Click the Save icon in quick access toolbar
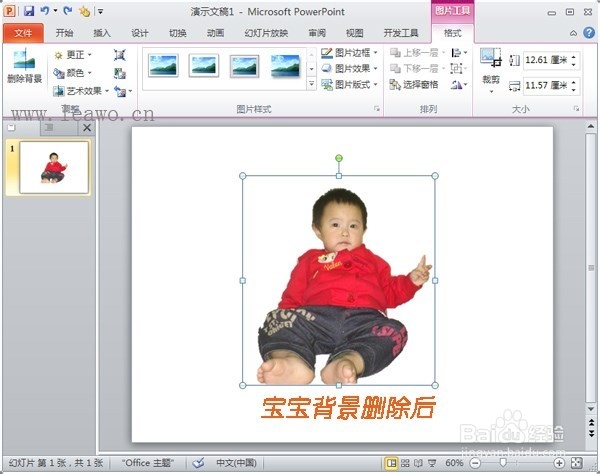Viewport: 600px width, 474px height. pos(29,11)
